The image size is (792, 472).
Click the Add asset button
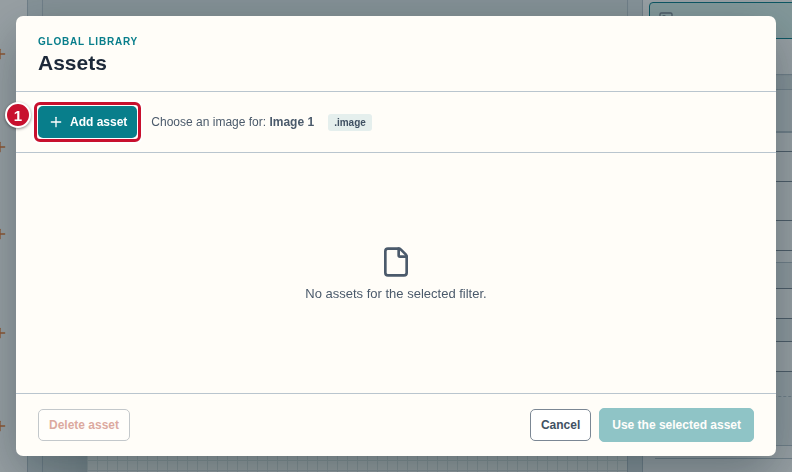pyautogui.click(x=87, y=122)
